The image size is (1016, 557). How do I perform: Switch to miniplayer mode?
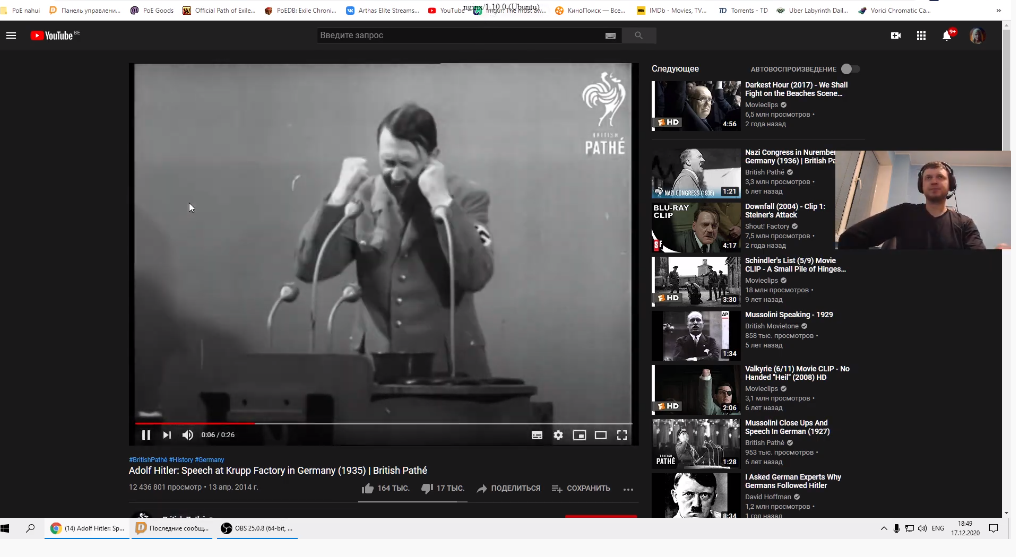[579, 435]
